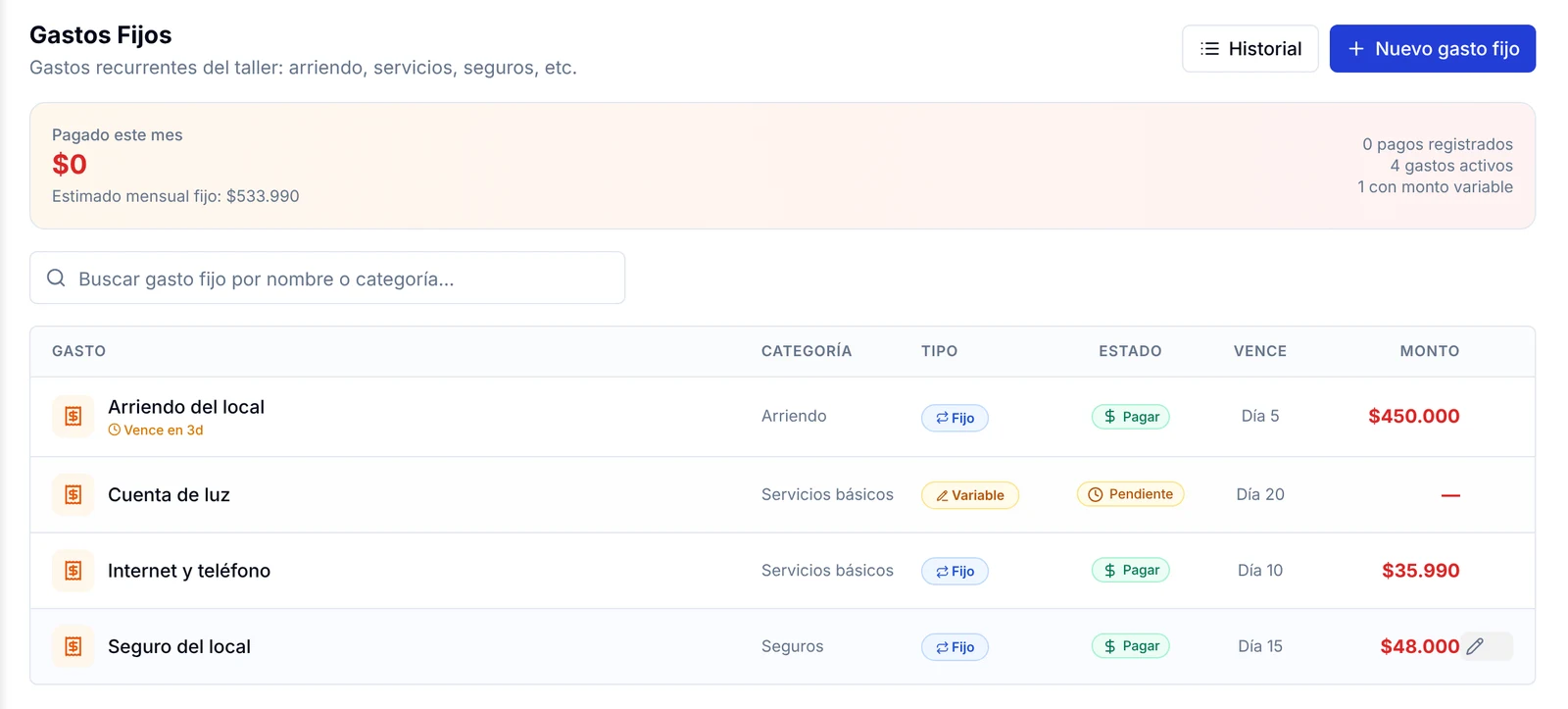
Task: Click the Seguros category cell
Action: point(793,646)
